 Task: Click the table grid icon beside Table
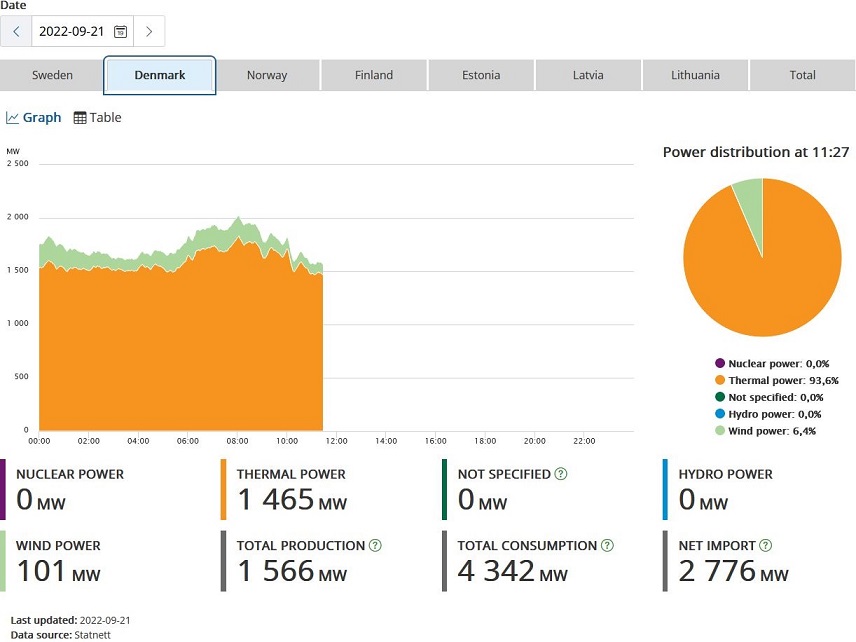click(80, 117)
